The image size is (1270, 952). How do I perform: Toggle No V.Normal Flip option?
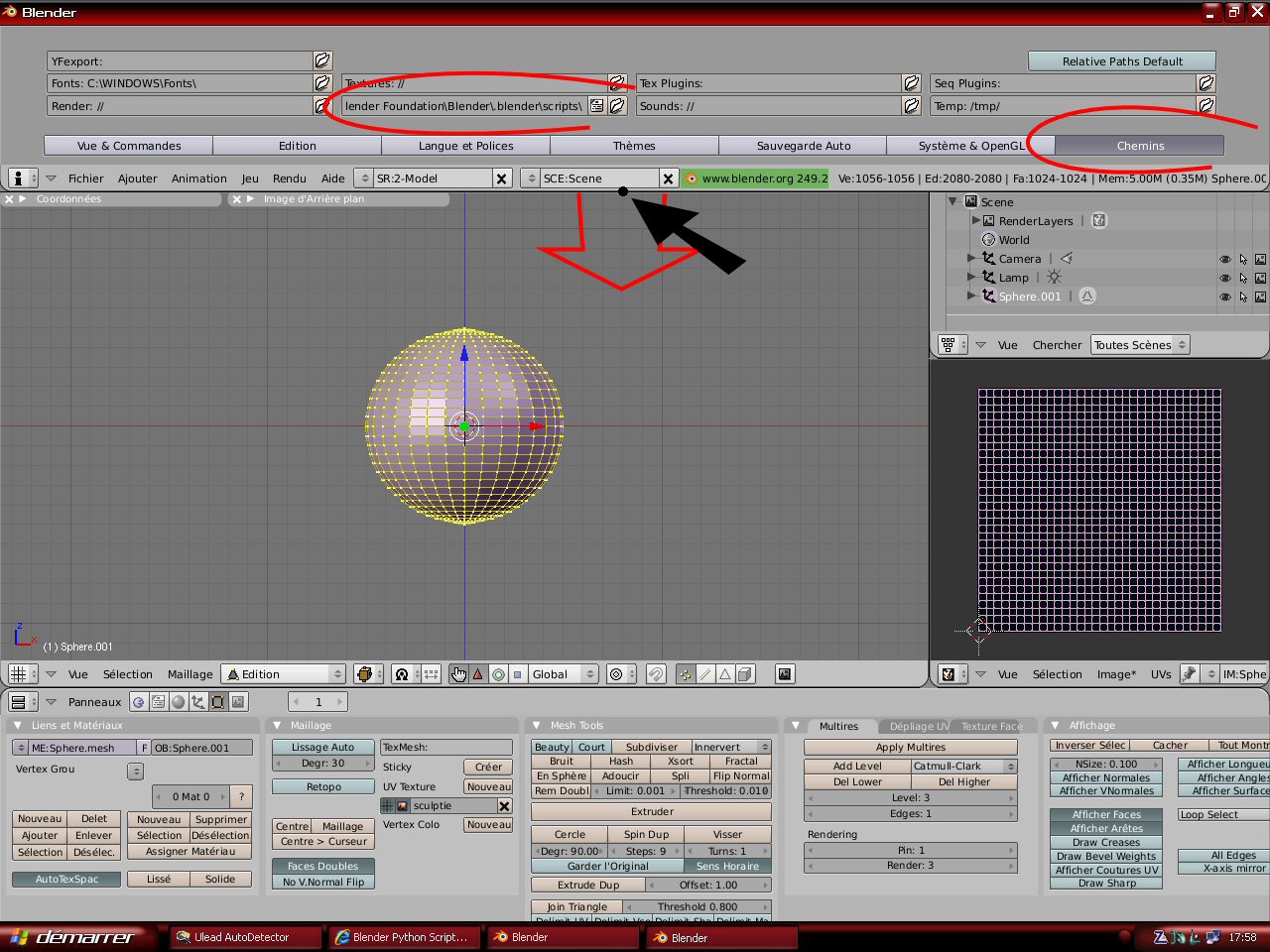pyautogui.click(x=322, y=882)
